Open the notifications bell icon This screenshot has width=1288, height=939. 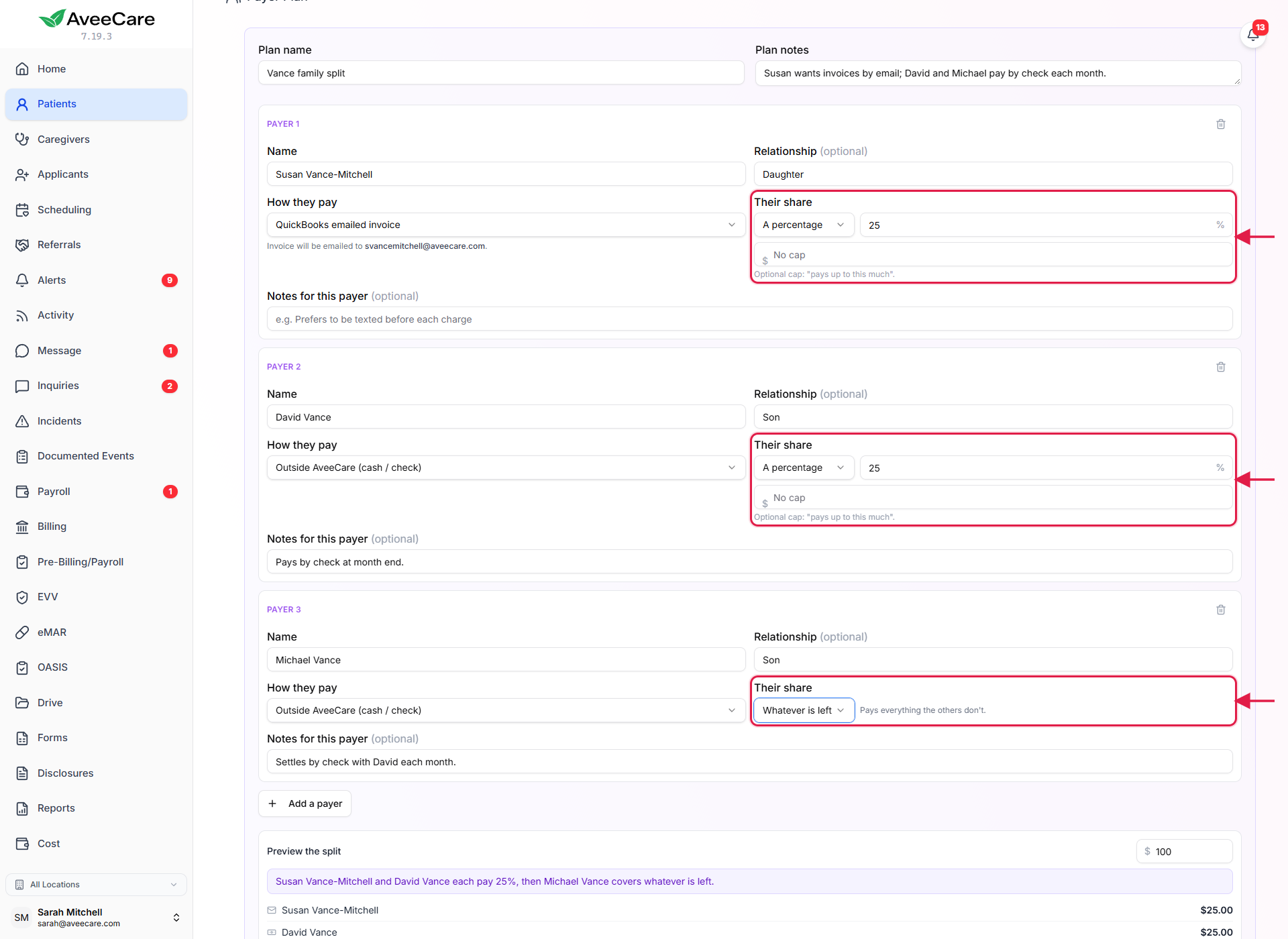pyautogui.click(x=1252, y=35)
